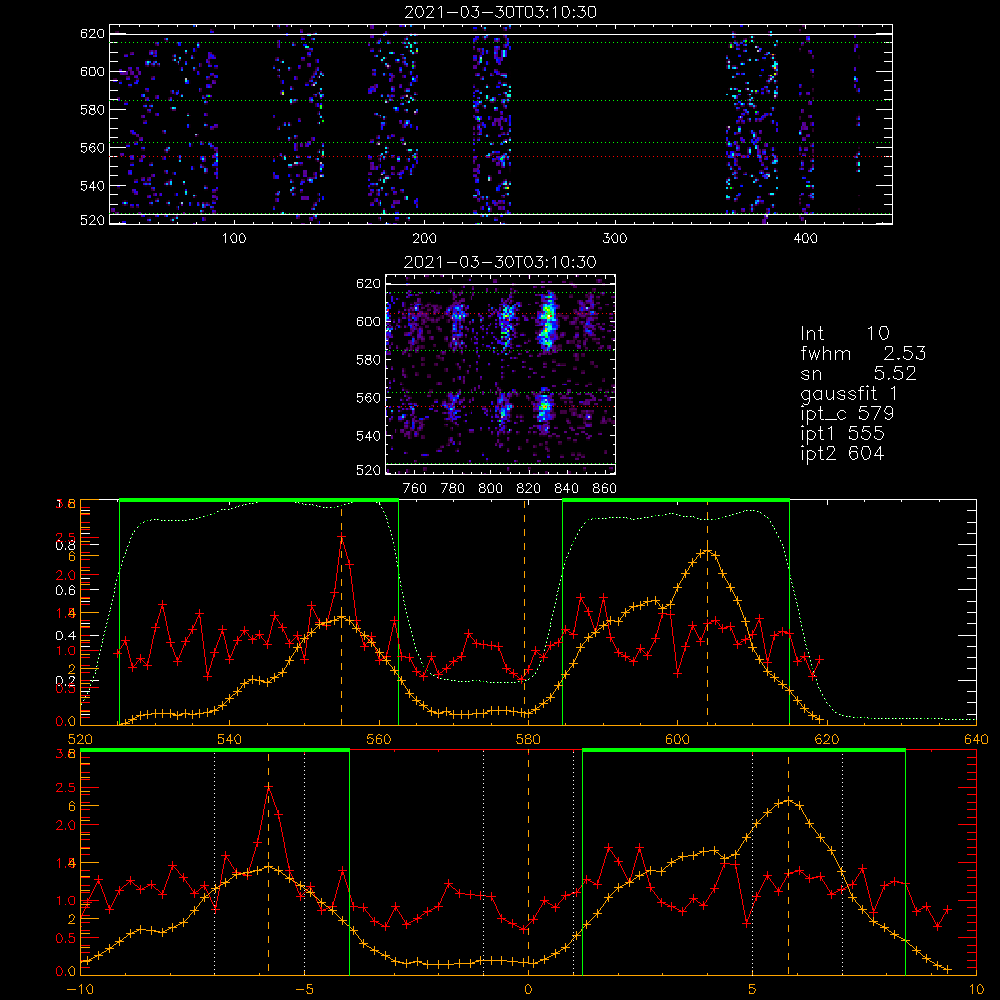Click the red curve peak near 555 in profile plot

(342, 538)
